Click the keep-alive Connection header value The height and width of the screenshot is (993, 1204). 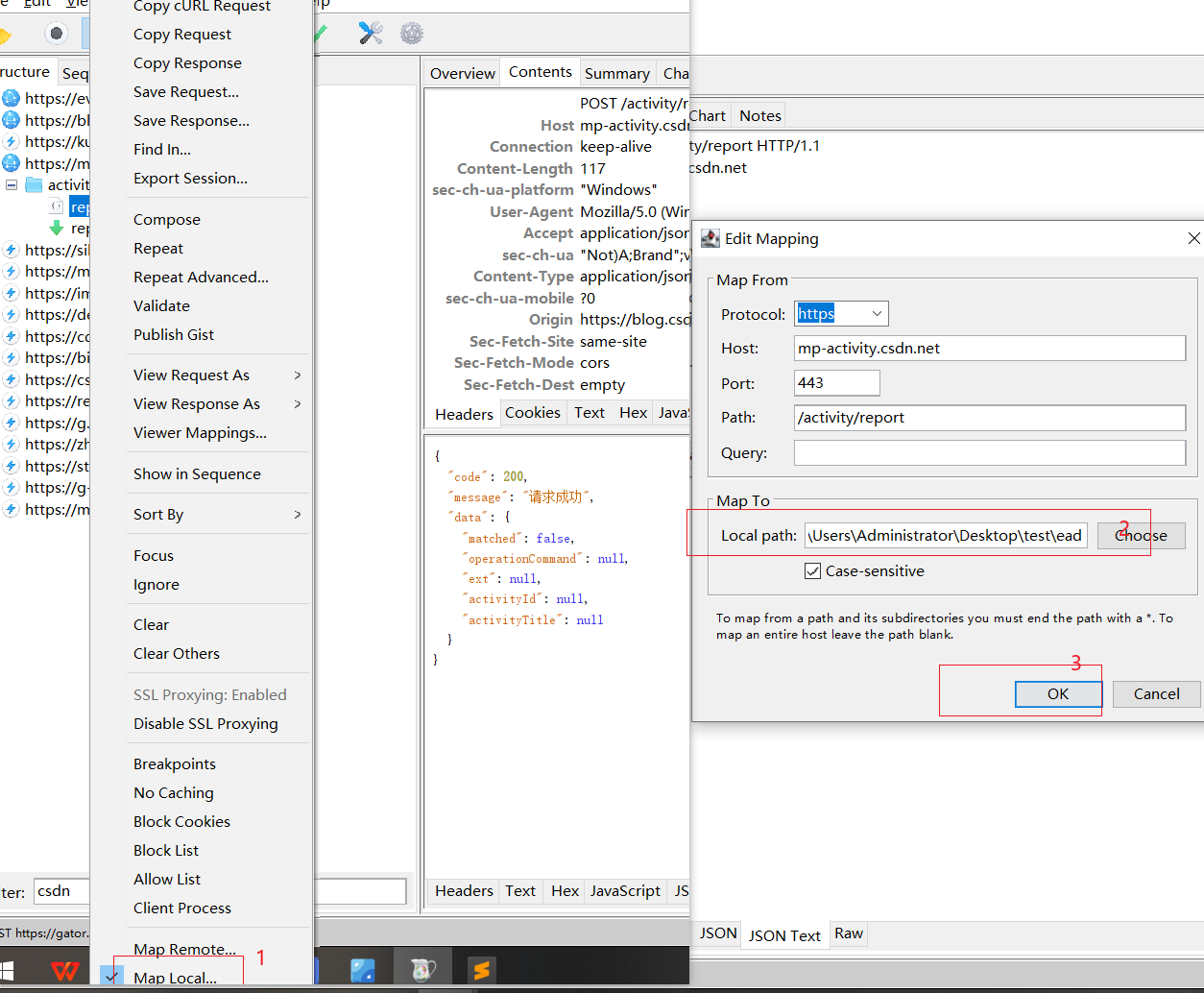tap(615, 147)
